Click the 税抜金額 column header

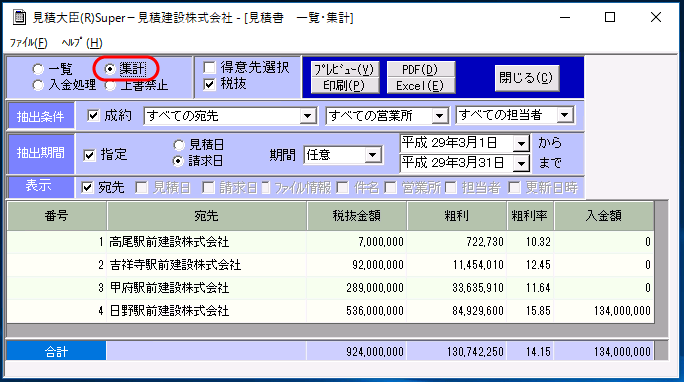click(x=357, y=216)
